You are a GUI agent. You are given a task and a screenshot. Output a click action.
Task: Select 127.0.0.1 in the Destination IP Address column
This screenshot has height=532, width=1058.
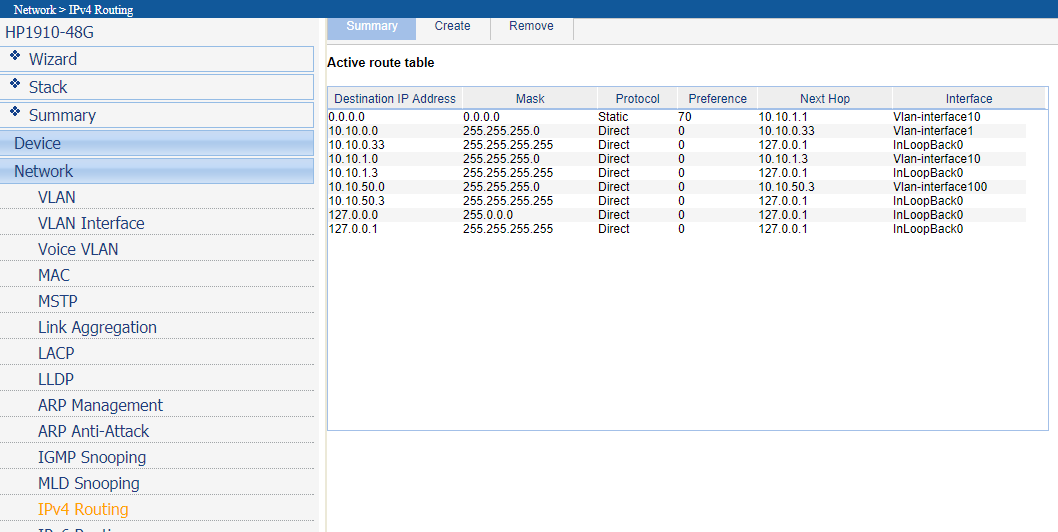click(354, 229)
